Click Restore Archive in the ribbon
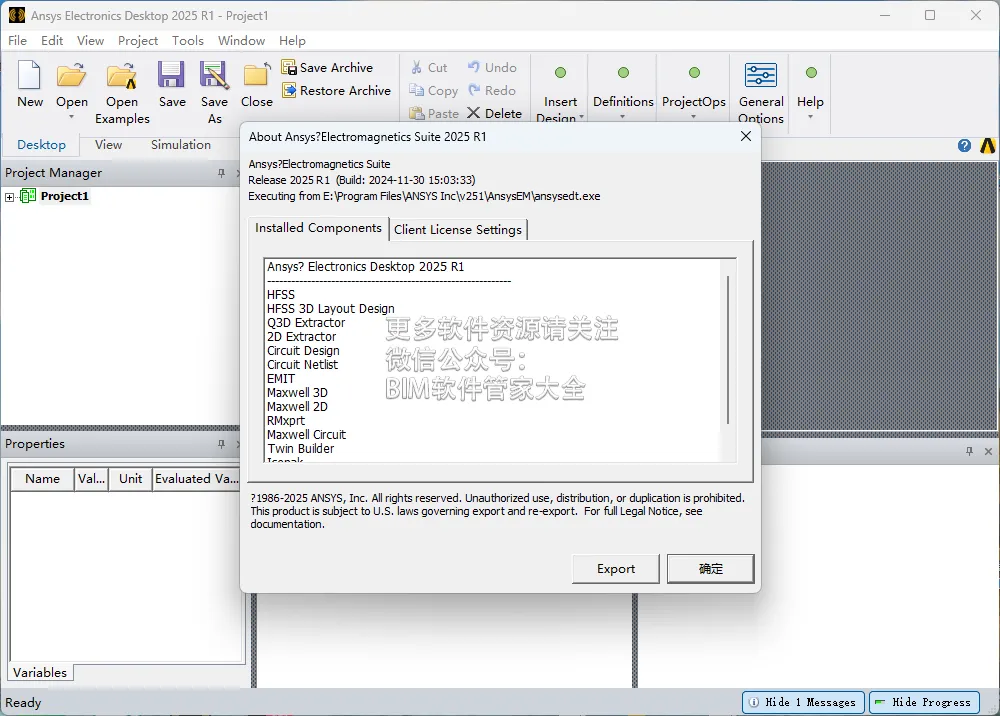 pos(336,91)
